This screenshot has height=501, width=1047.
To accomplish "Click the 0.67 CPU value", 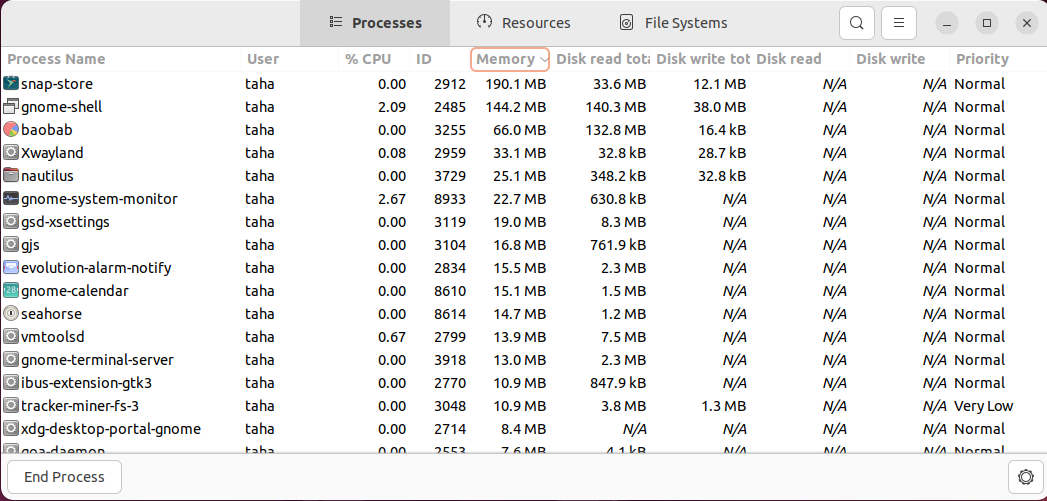I will [392, 337].
